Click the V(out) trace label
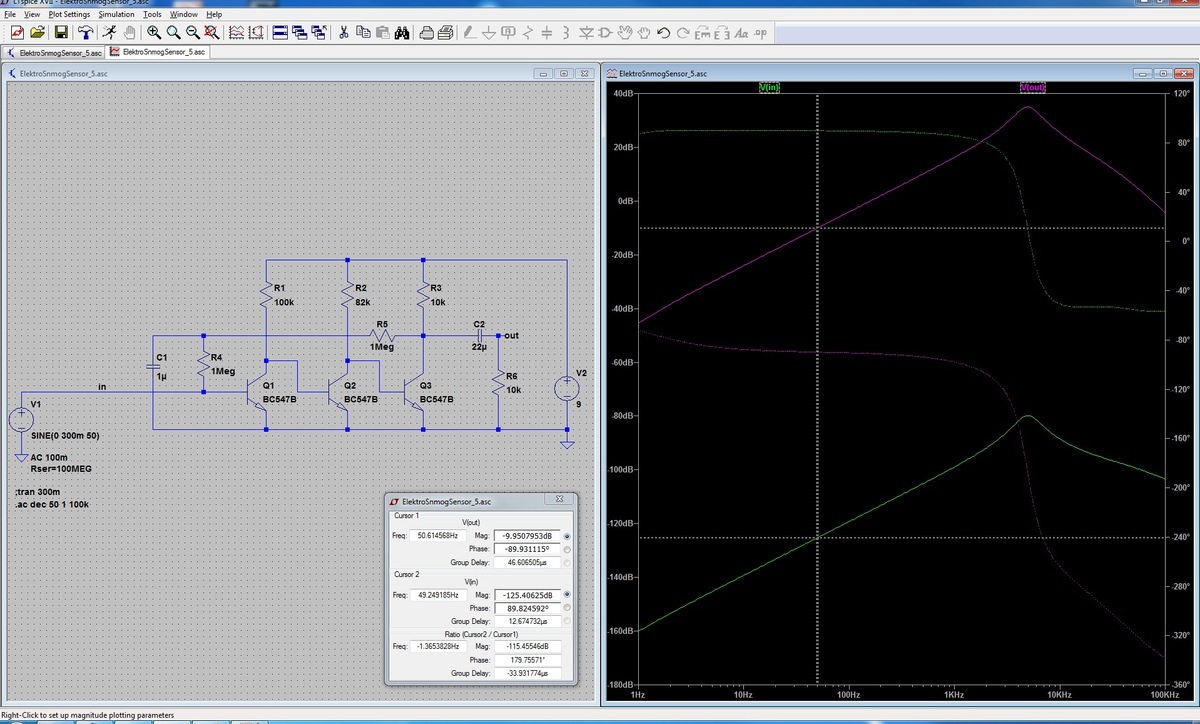 pyautogui.click(x=1032, y=88)
